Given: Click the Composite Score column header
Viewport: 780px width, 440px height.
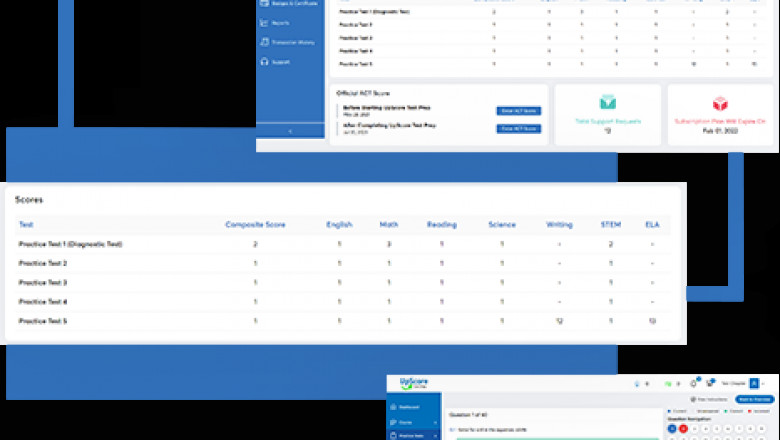Looking at the screenshot, I should click(x=255, y=225).
